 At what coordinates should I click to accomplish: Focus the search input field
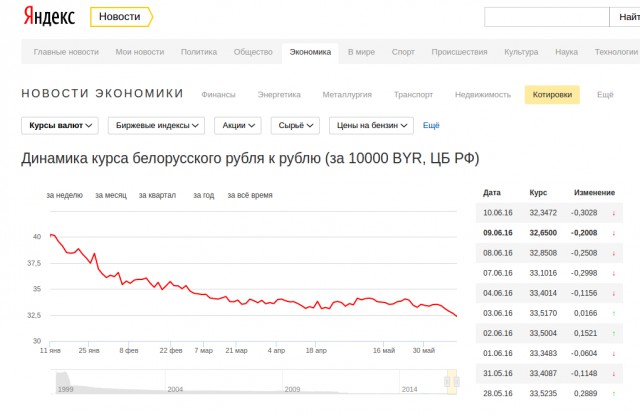pyautogui.click(x=547, y=17)
